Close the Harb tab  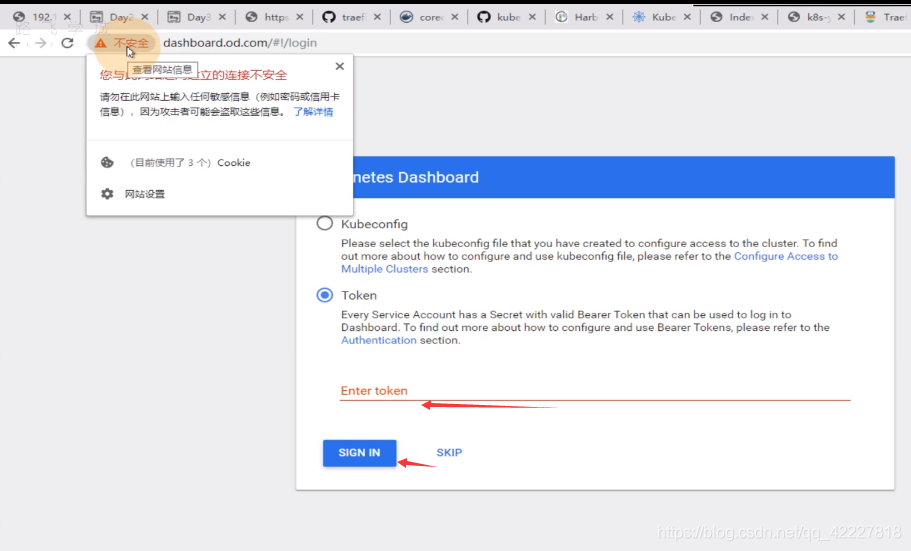tap(609, 17)
